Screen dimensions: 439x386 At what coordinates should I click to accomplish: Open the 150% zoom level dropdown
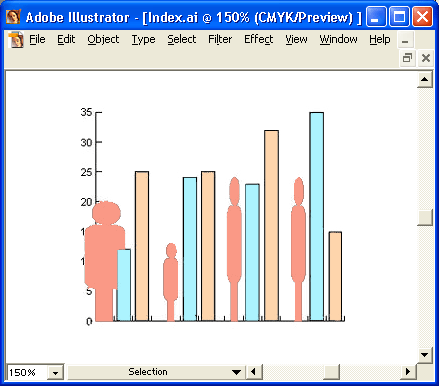point(55,372)
